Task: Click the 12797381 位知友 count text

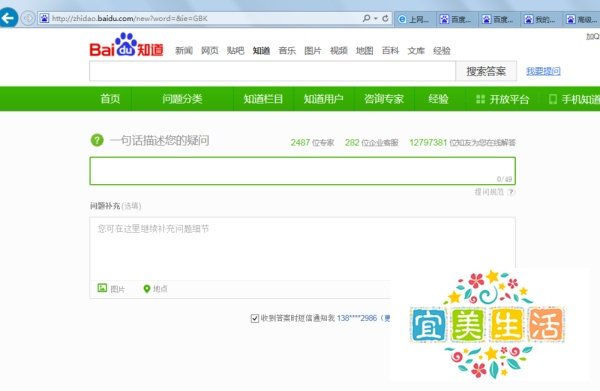Action: click(462, 143)
